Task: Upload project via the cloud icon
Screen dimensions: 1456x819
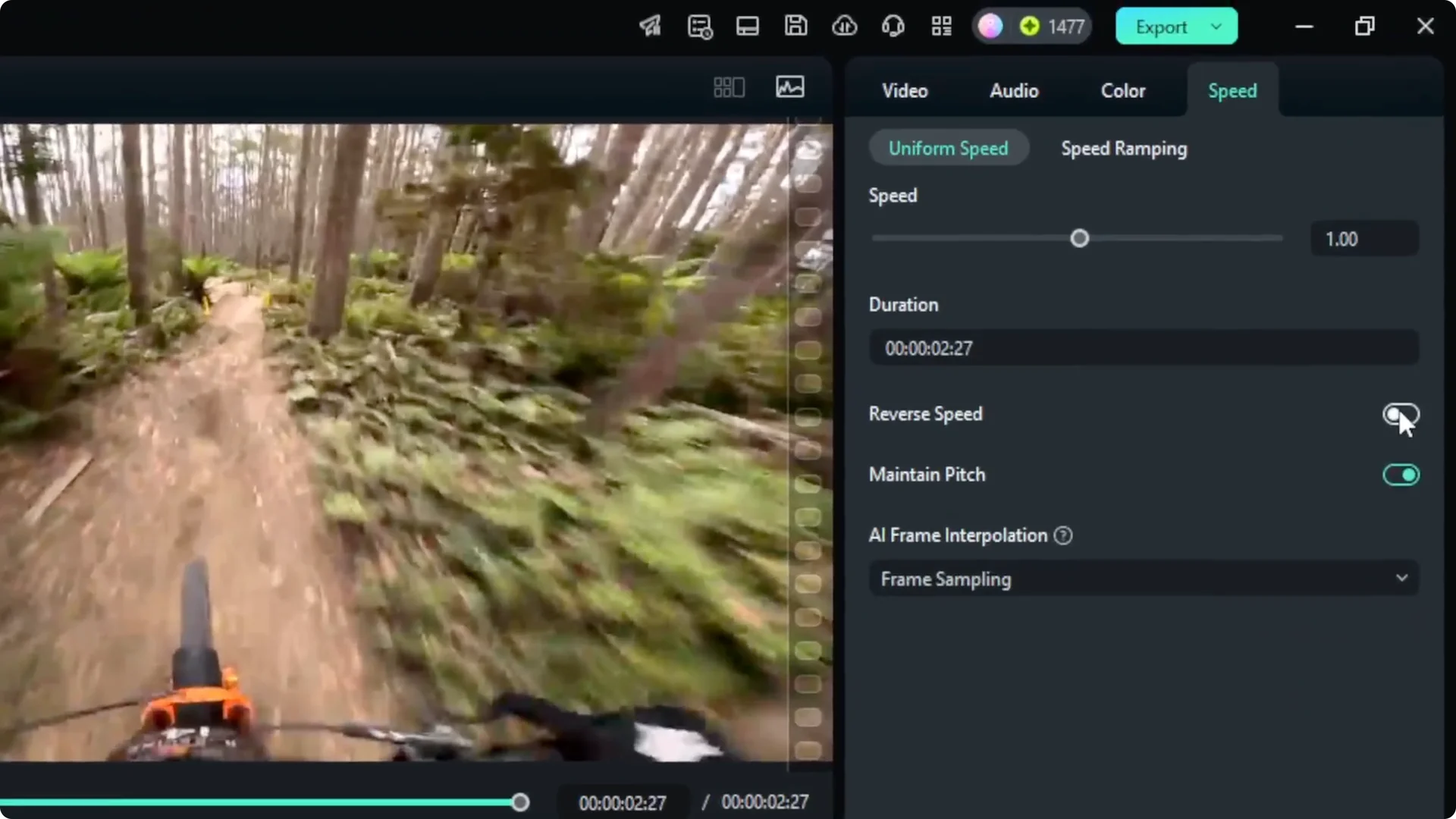Action: 844,26
